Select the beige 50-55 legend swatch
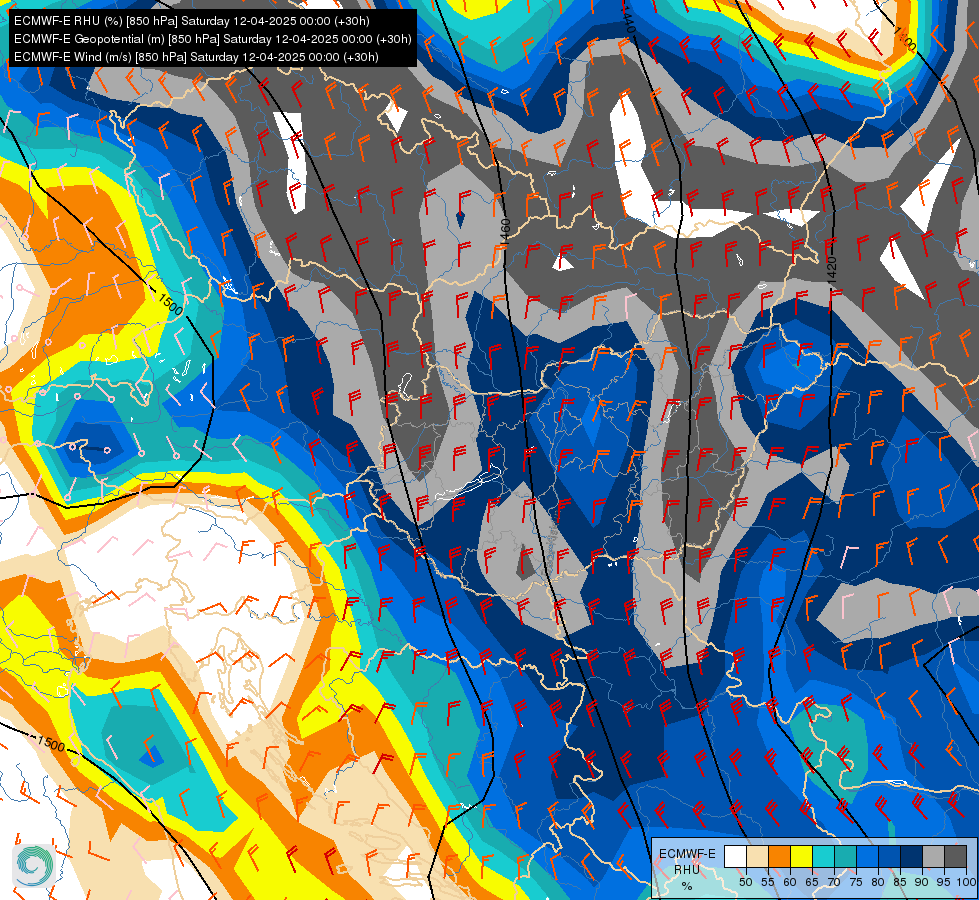Viewport: 979px width, 900px height. 757,856
